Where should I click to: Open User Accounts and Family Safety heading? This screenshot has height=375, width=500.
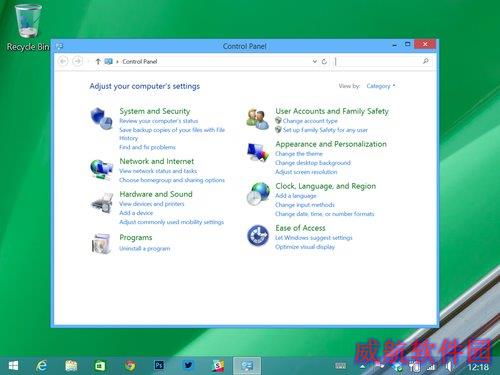[332, 111]
